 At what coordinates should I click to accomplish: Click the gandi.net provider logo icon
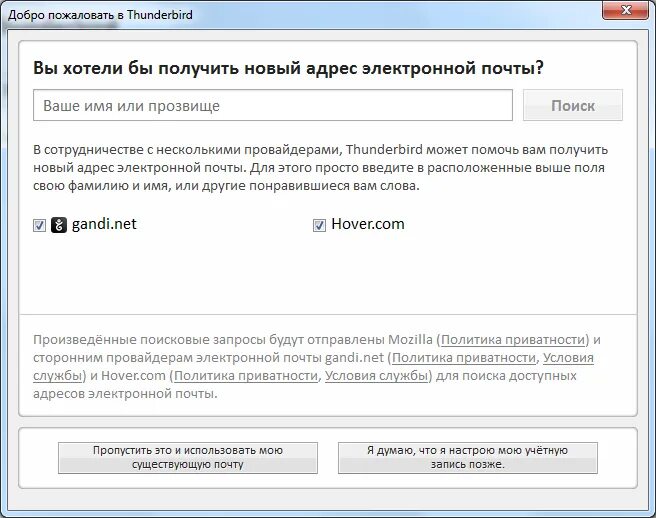[x=59, y=225]
